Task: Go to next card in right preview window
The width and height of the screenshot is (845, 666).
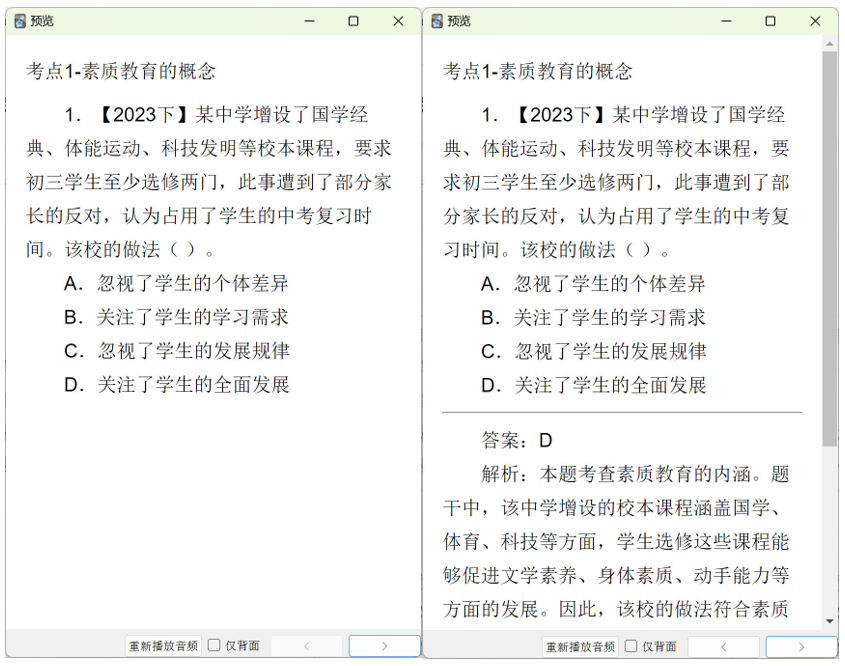Action: (801, 646)
